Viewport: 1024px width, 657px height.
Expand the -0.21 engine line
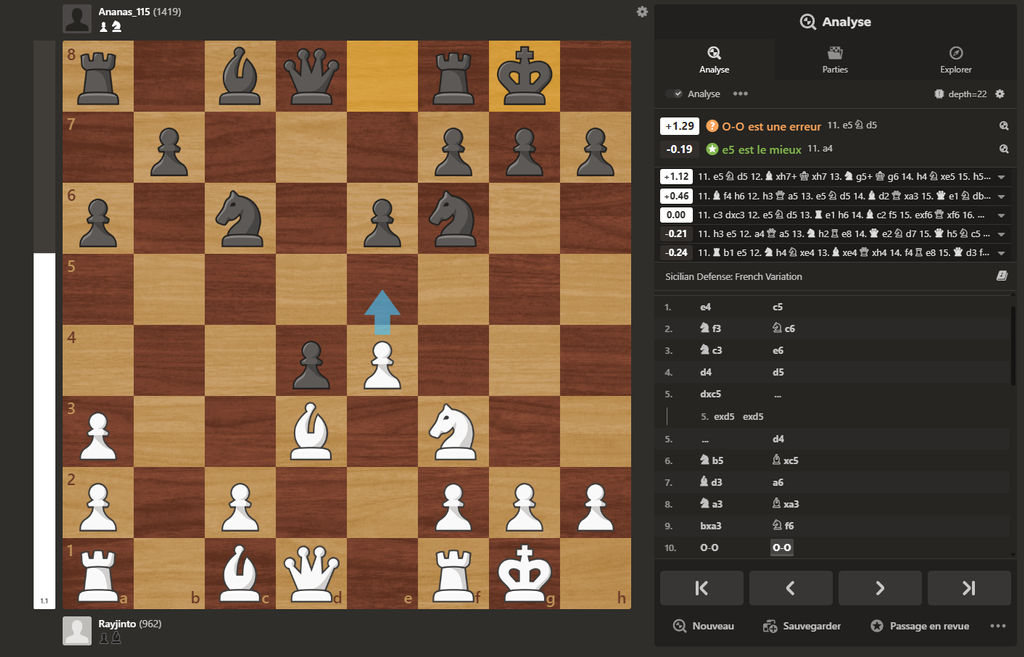pos(1001,234)
